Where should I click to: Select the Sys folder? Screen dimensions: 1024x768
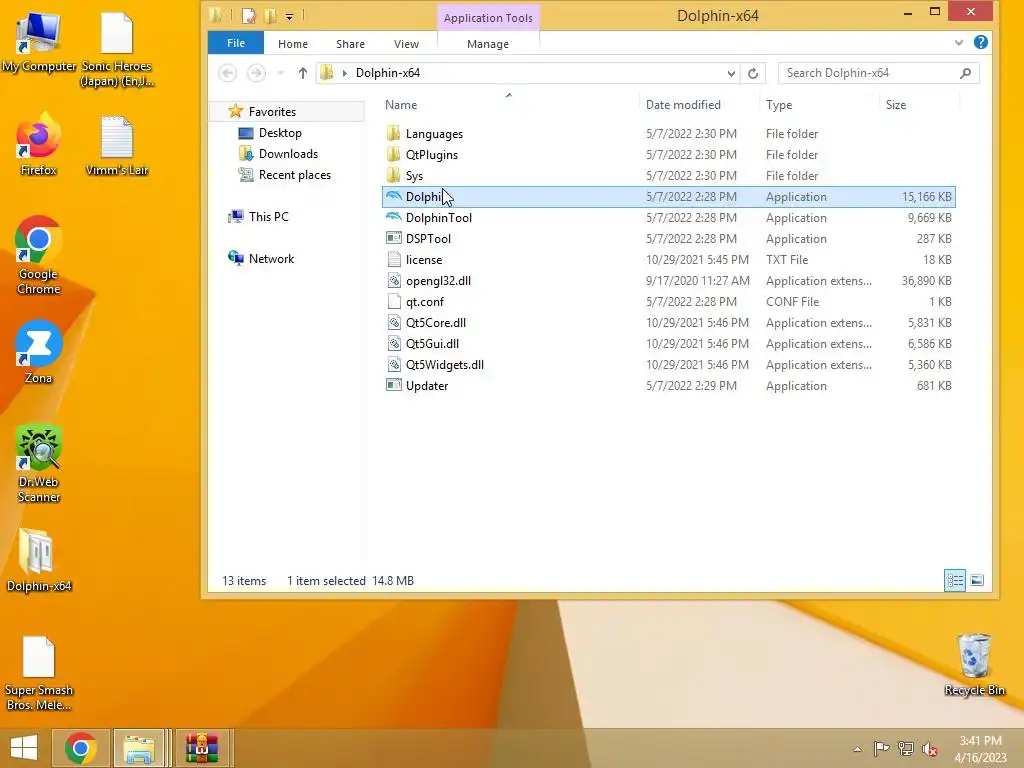(669, 176)
